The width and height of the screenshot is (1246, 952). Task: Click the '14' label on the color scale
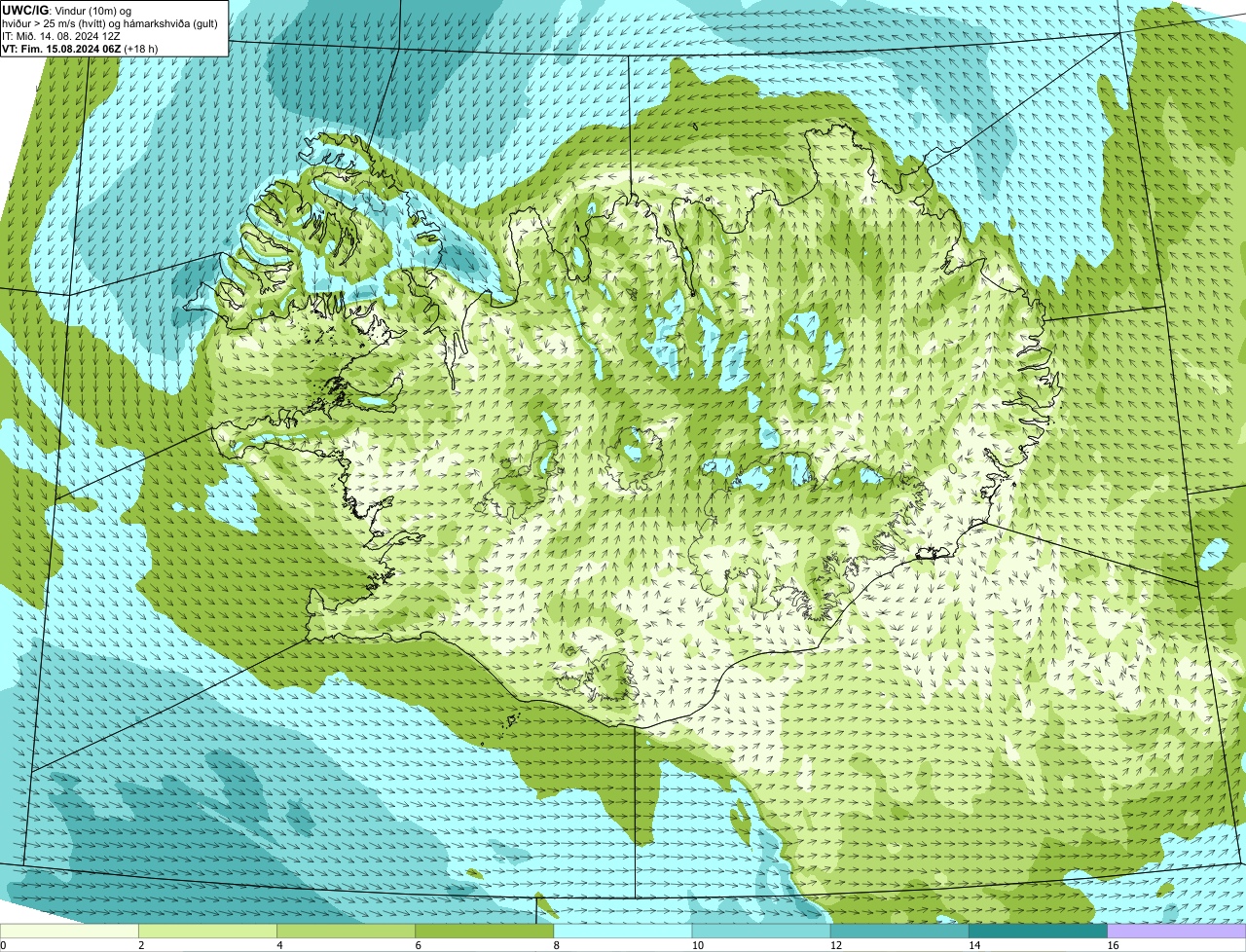pos(973,945)
